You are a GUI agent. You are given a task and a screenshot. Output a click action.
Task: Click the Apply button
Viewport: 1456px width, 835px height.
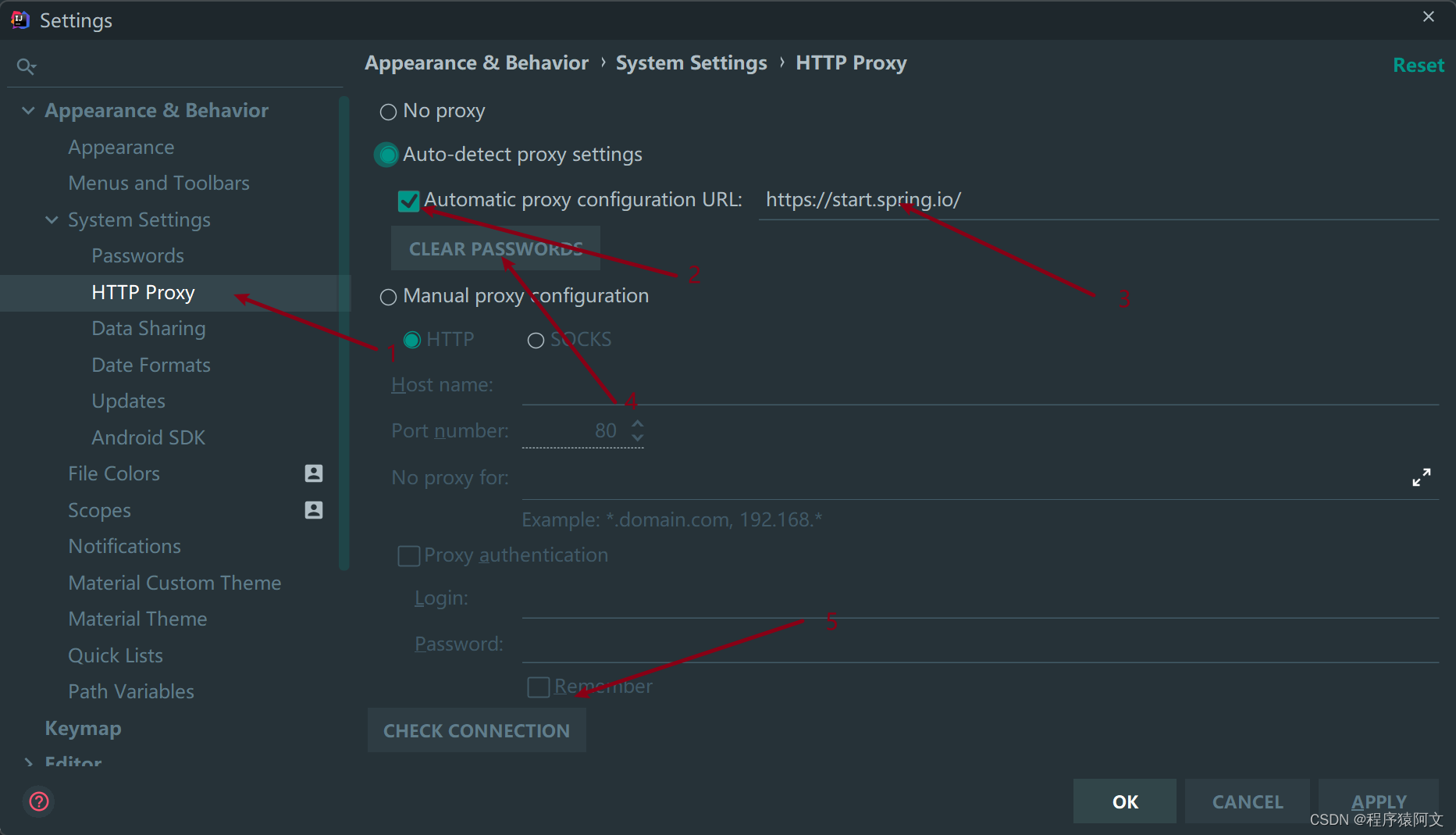click(x=1379, y=801)
